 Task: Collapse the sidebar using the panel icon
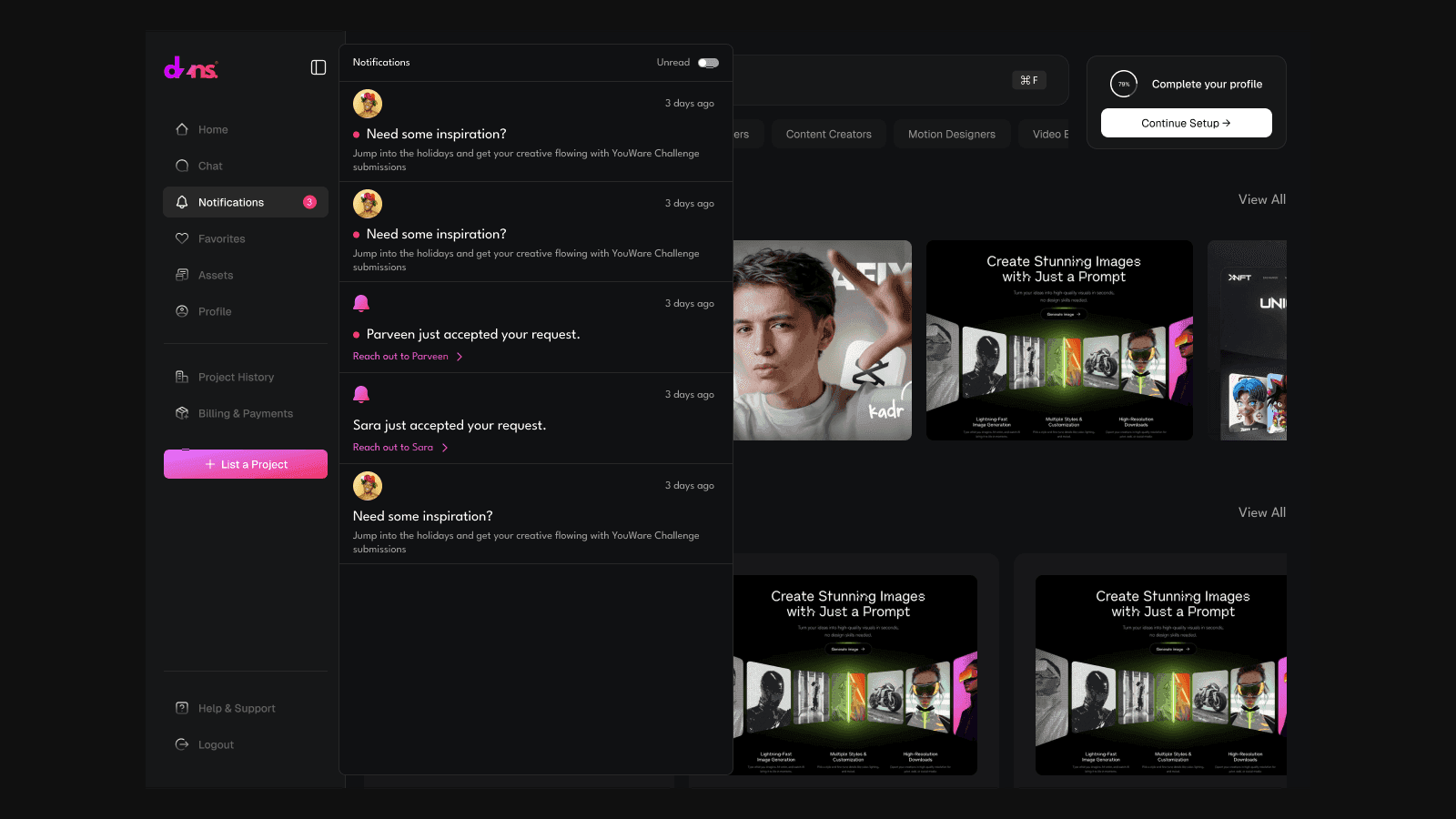coord(318,67)
